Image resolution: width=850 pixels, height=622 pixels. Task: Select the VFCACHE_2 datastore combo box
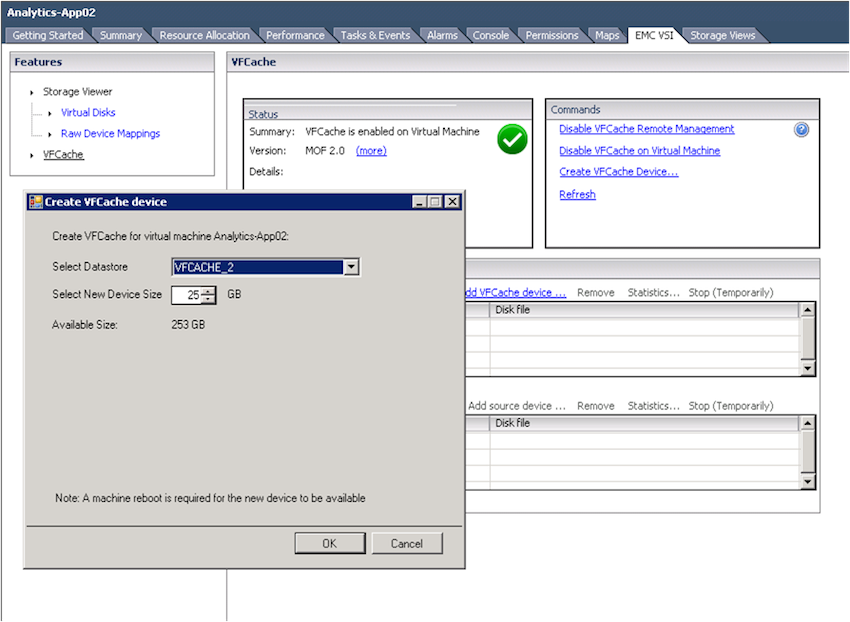(x=265, y=267)
